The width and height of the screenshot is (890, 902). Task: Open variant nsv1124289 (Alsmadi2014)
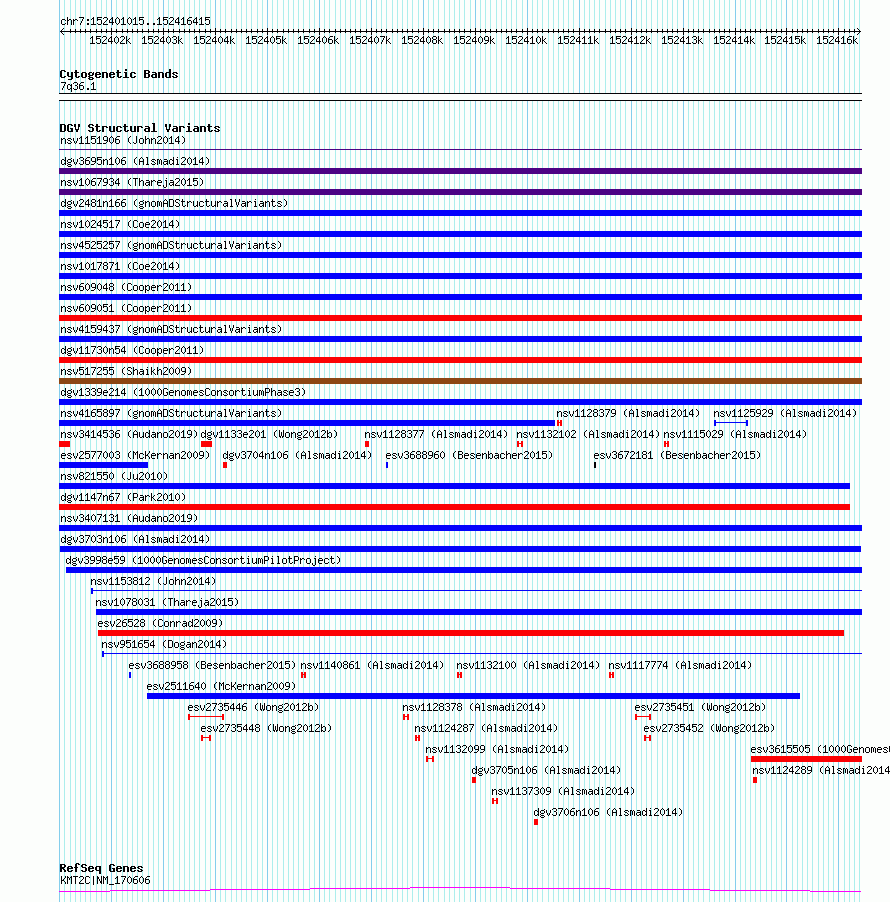[x=821, y=770]
